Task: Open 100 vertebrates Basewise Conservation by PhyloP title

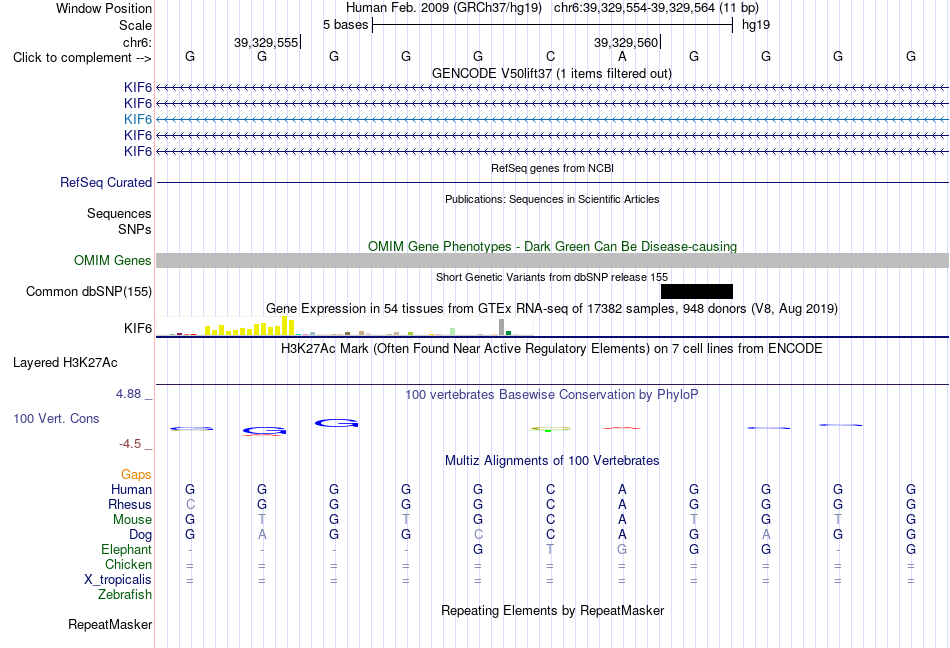Action: pyautogui.click(x=552, y=395)
